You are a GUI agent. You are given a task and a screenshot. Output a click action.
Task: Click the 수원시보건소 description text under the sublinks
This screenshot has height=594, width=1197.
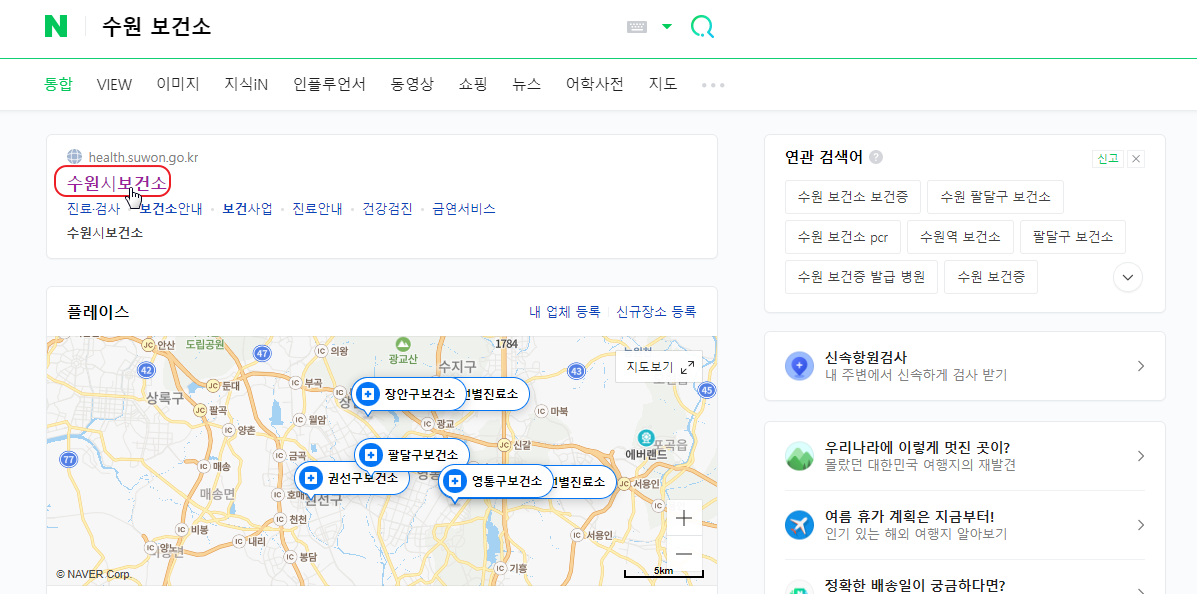[105, 232]
